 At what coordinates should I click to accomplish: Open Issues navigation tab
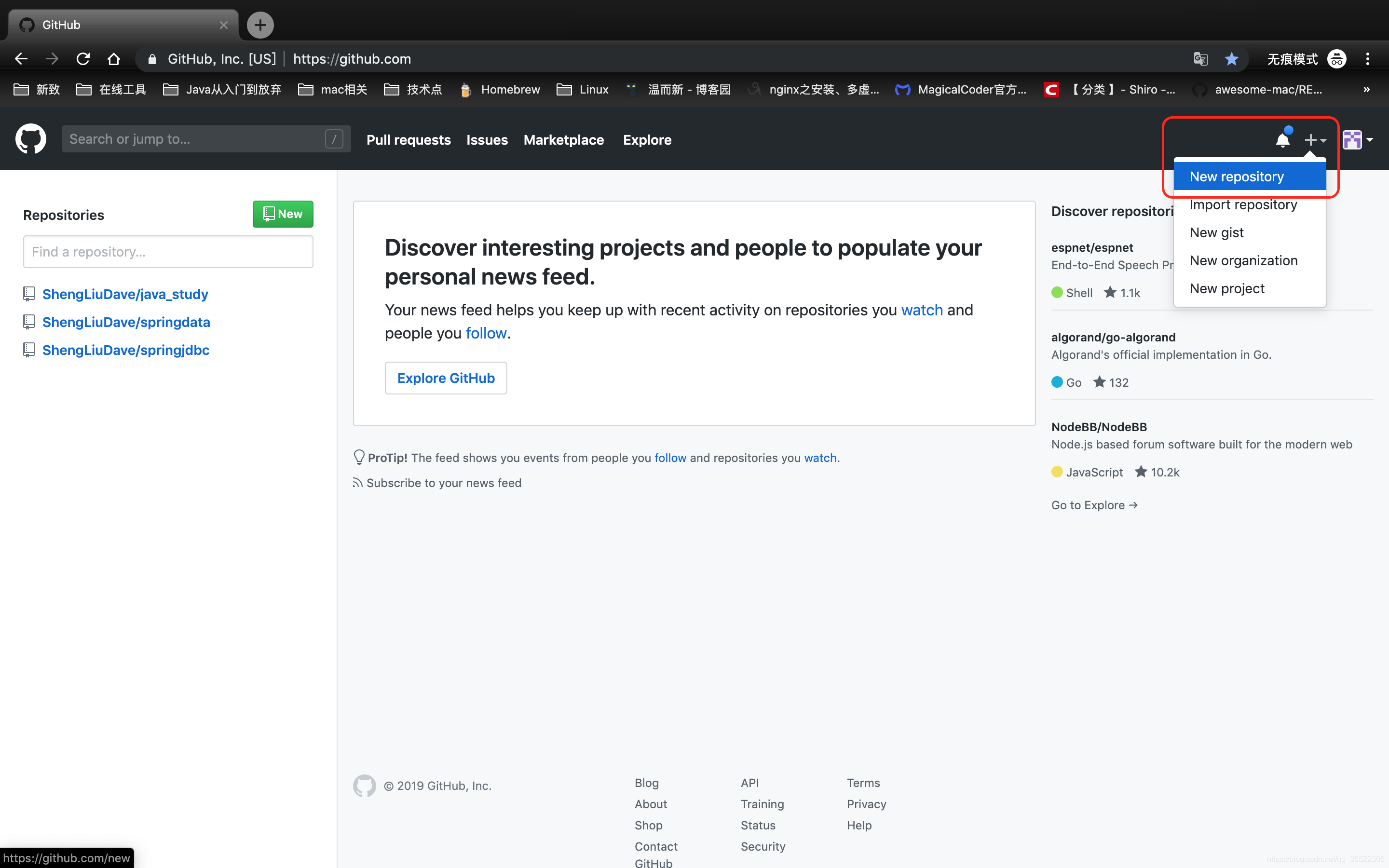tap(487, 139)
